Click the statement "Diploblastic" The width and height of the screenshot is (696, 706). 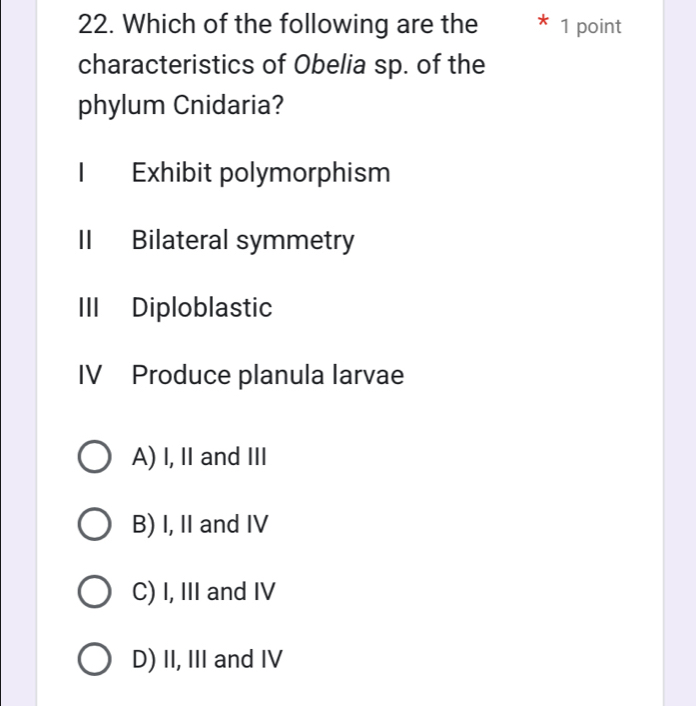point(202,308)
